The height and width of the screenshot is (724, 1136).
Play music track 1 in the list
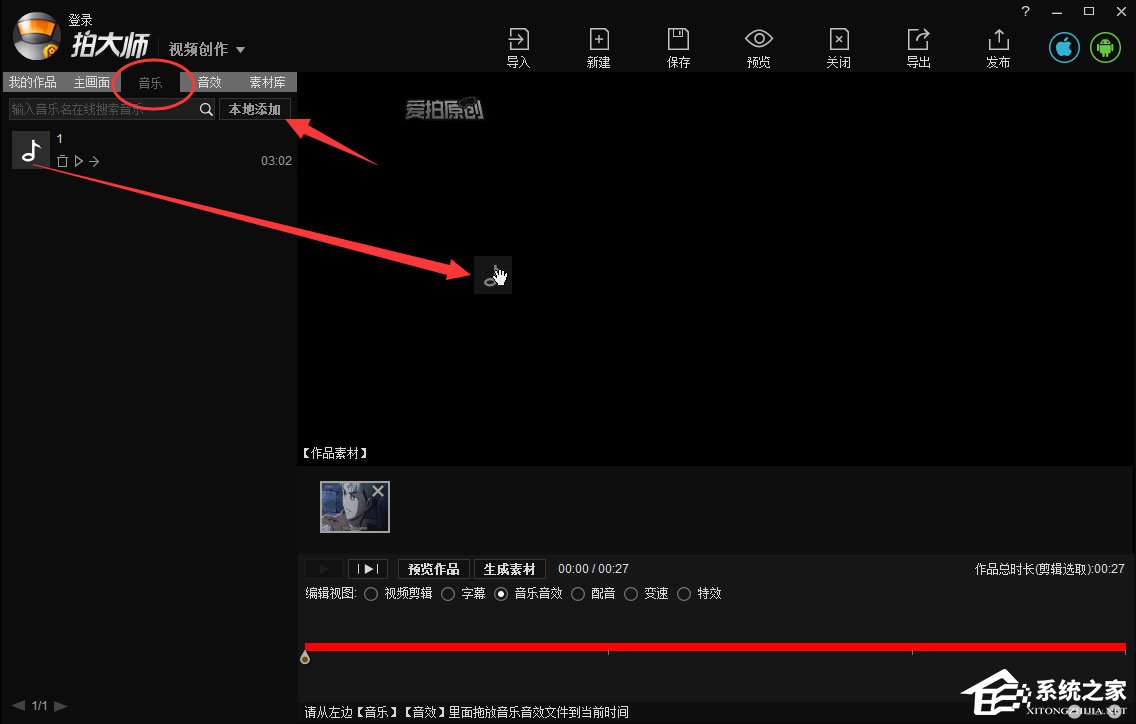(78, 161)
